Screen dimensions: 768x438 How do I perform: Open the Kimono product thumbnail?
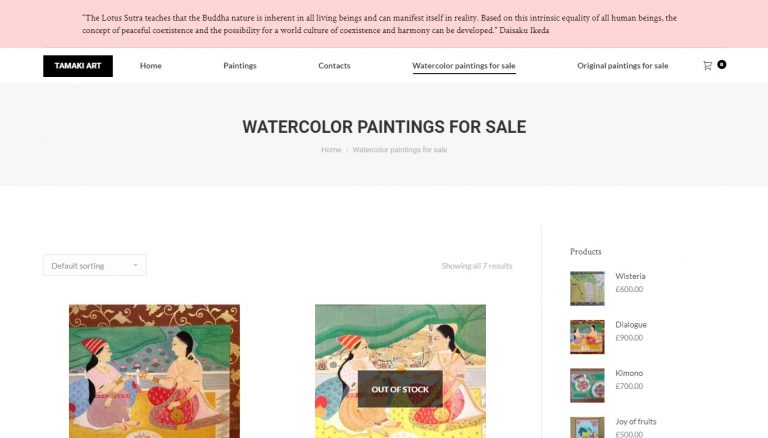tap(587, 386)
